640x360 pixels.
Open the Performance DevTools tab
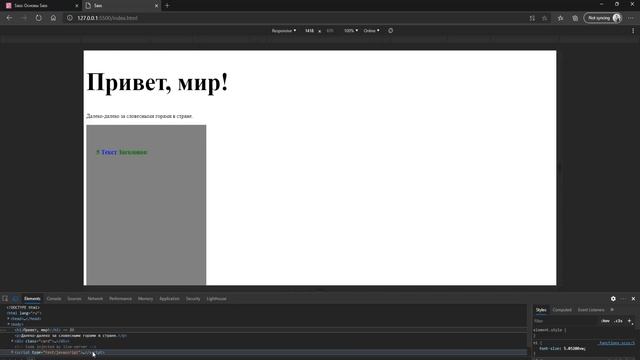click(120, 299)
